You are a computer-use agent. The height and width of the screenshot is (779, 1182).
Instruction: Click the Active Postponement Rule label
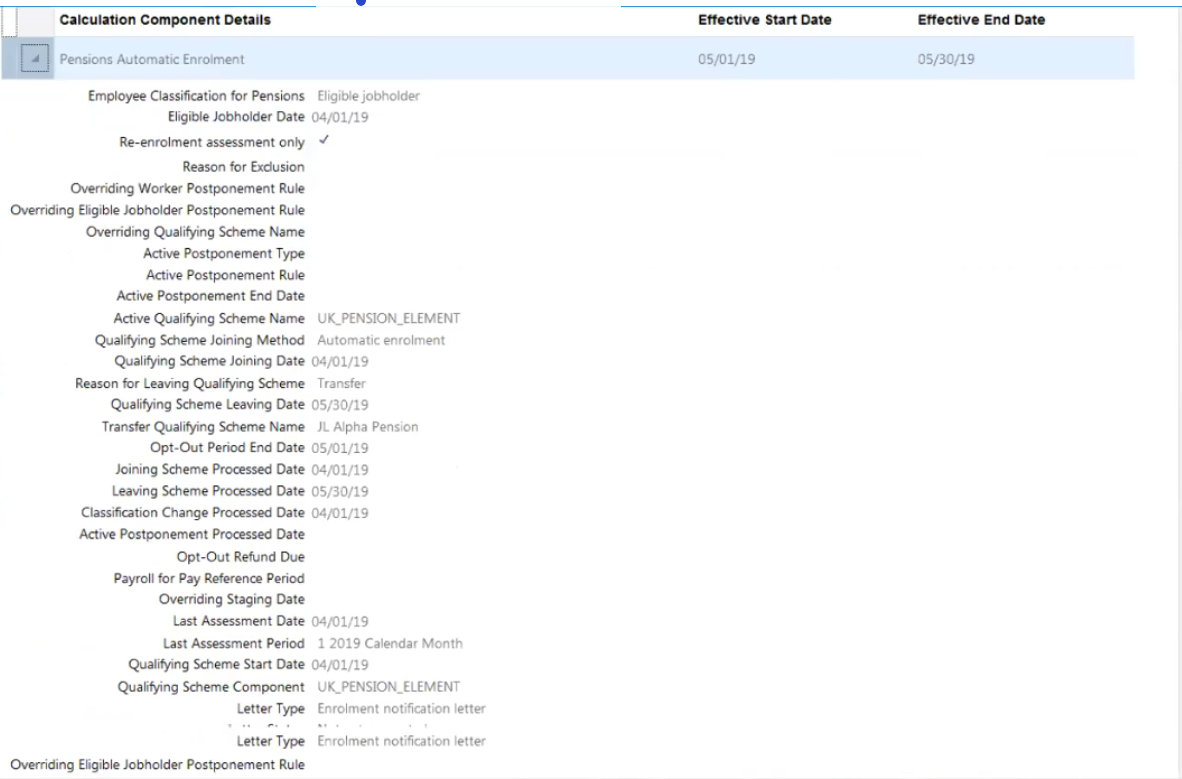(x=225, y=275)
